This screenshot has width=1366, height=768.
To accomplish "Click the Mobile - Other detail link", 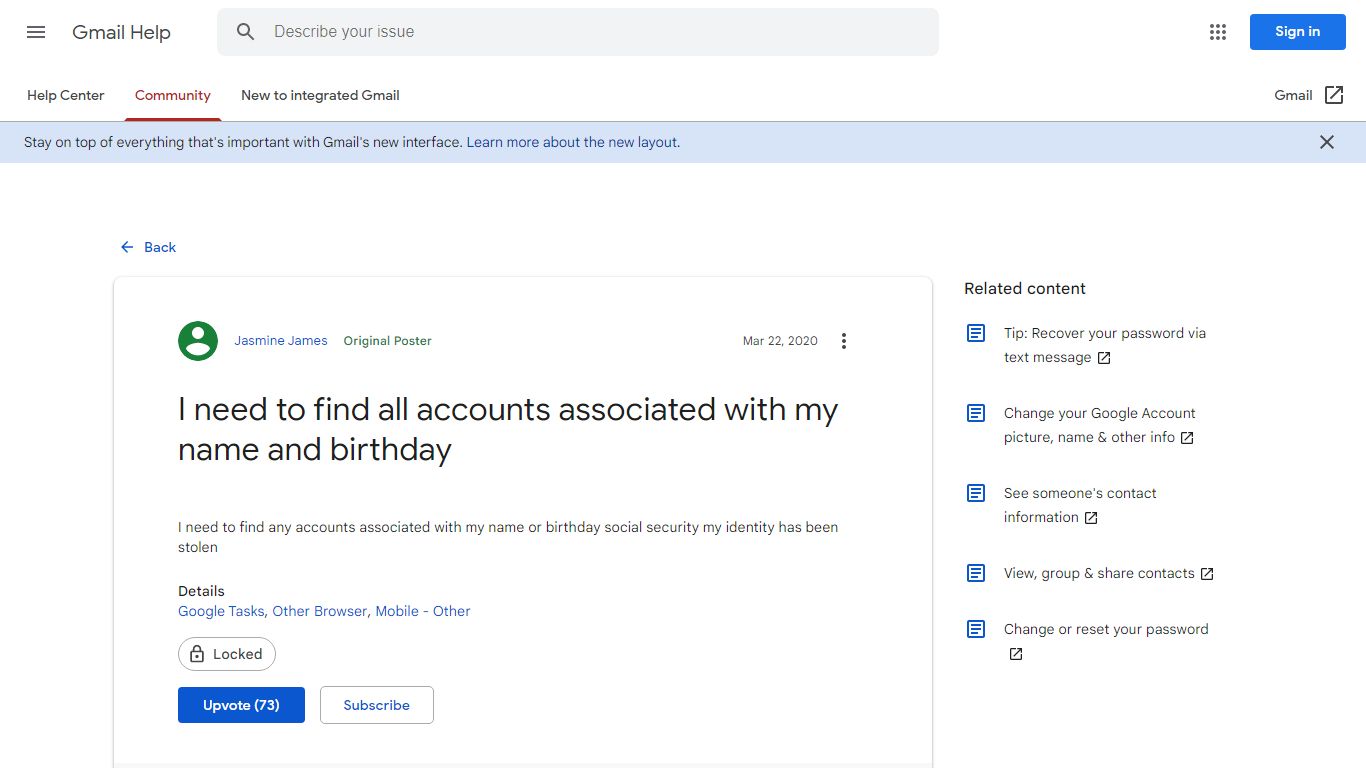I will [x=423, y=611].
